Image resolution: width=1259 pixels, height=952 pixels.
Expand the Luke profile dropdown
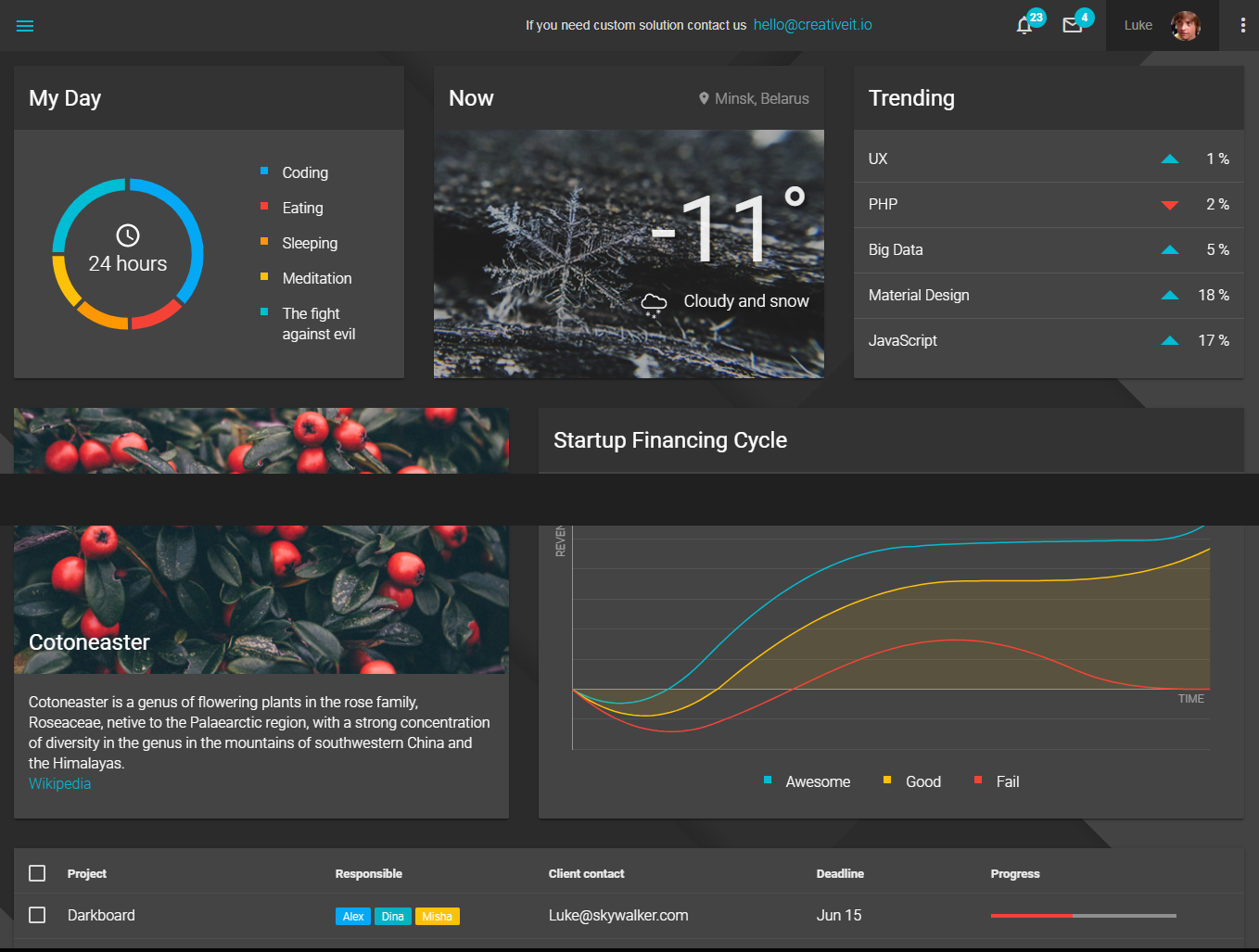pos(1162,25)
